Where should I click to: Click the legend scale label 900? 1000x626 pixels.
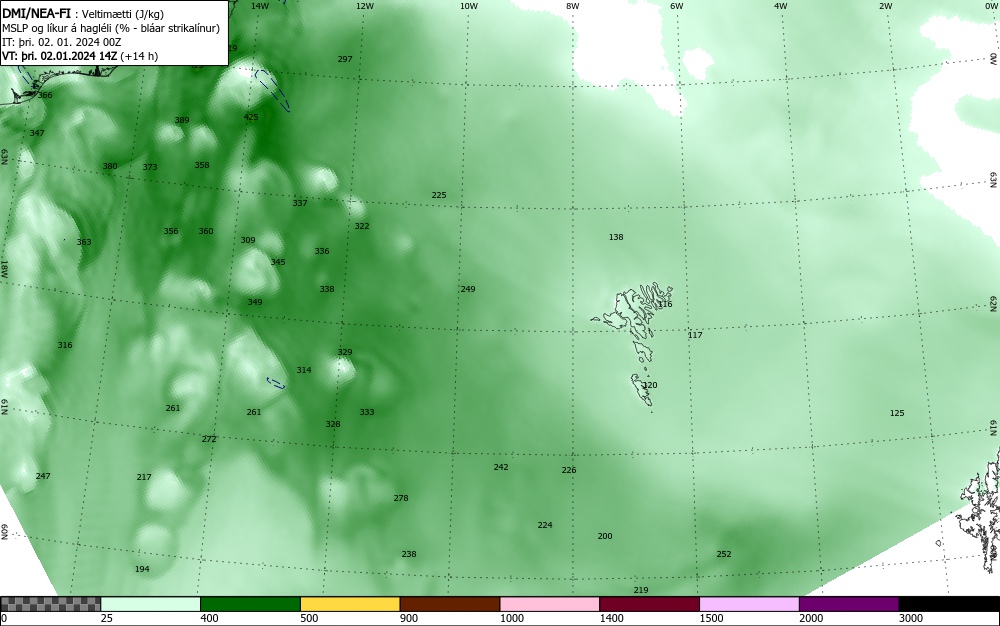[x=409, y=618]
